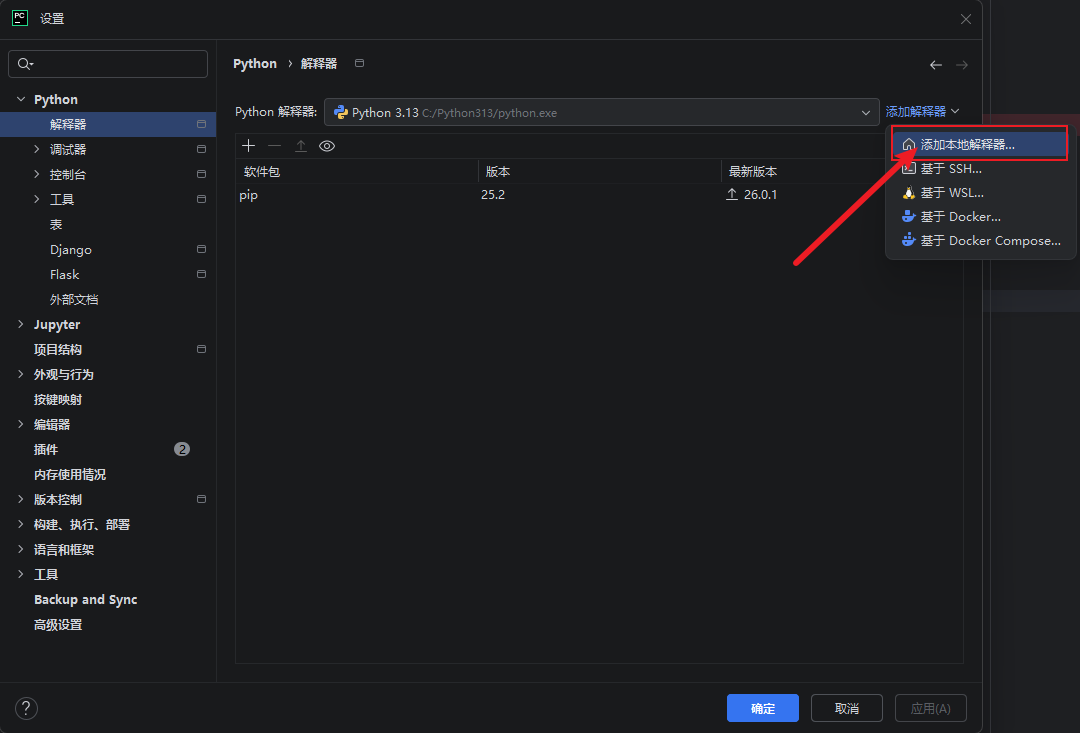The width and height of the screenshot is (1080, 733).
Task: Collapse the Python settings tree node
Action: point(22,100)
